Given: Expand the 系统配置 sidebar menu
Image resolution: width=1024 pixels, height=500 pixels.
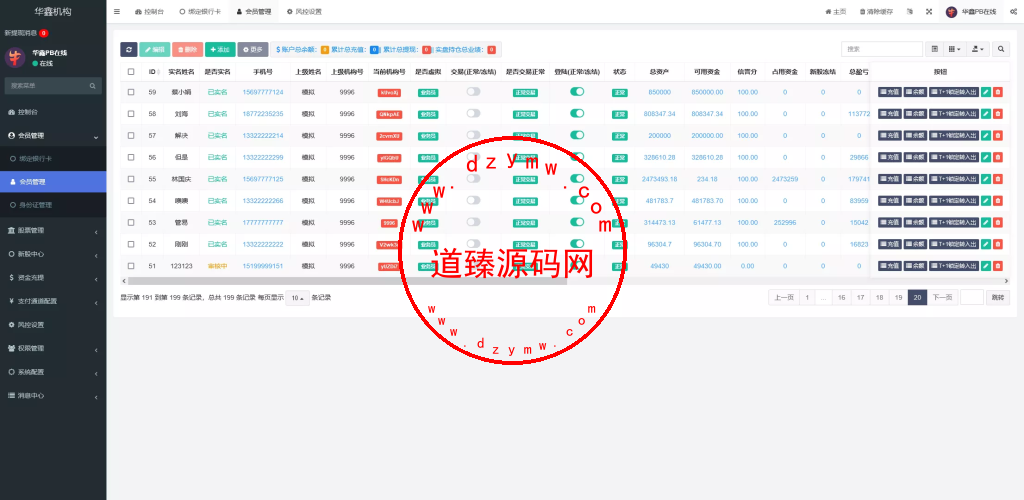Looking at the screenshot, I should [53, 372].
